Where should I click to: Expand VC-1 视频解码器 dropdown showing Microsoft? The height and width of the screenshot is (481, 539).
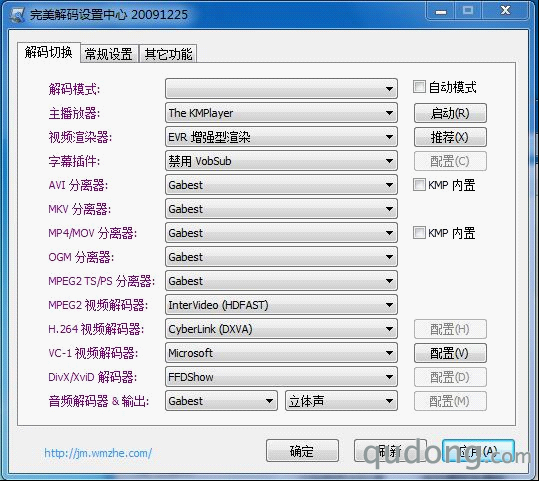(x=281, y=353)
